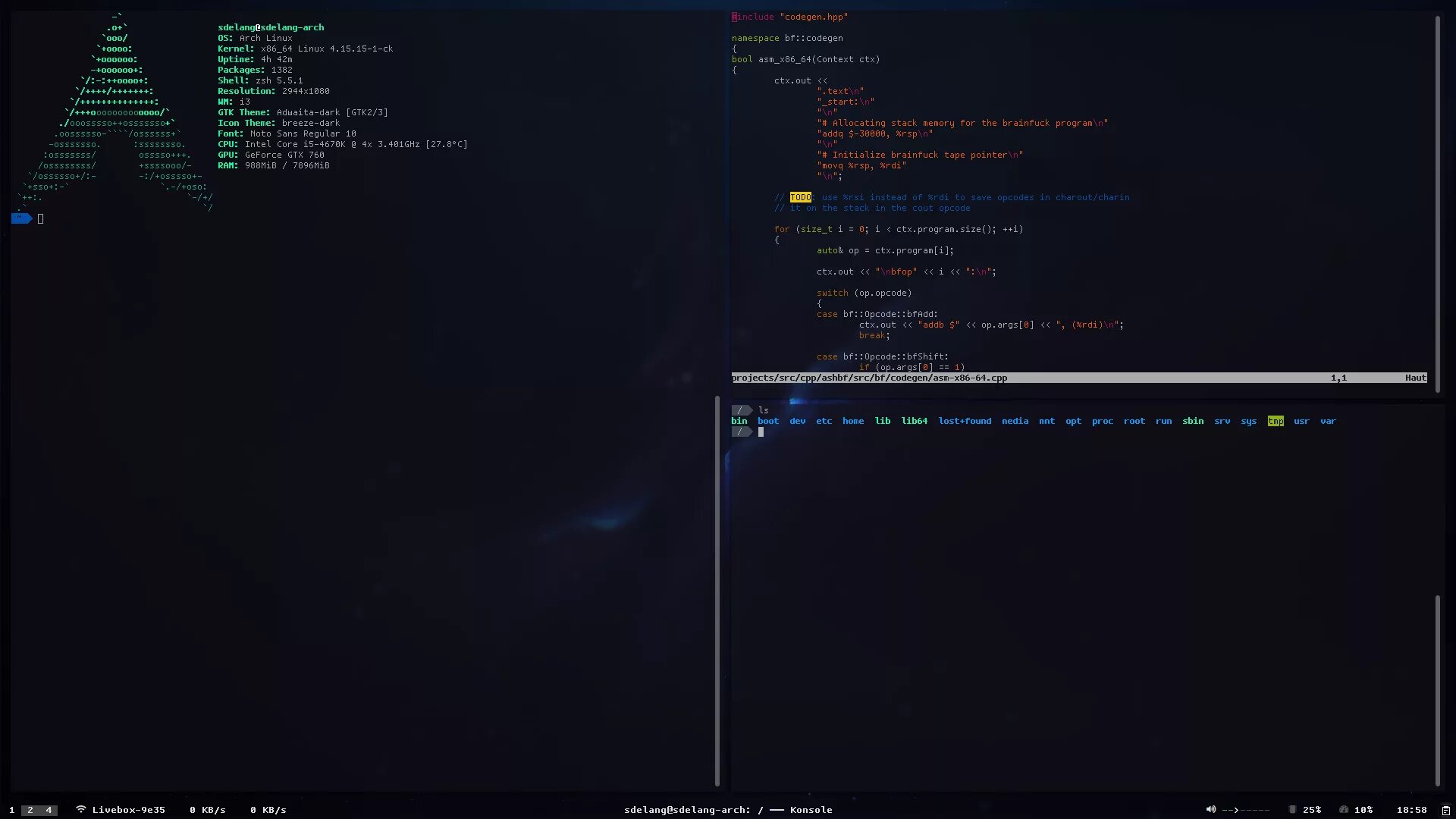
Task: Click the left terminal's scrollbar
Action: (717, 590)
